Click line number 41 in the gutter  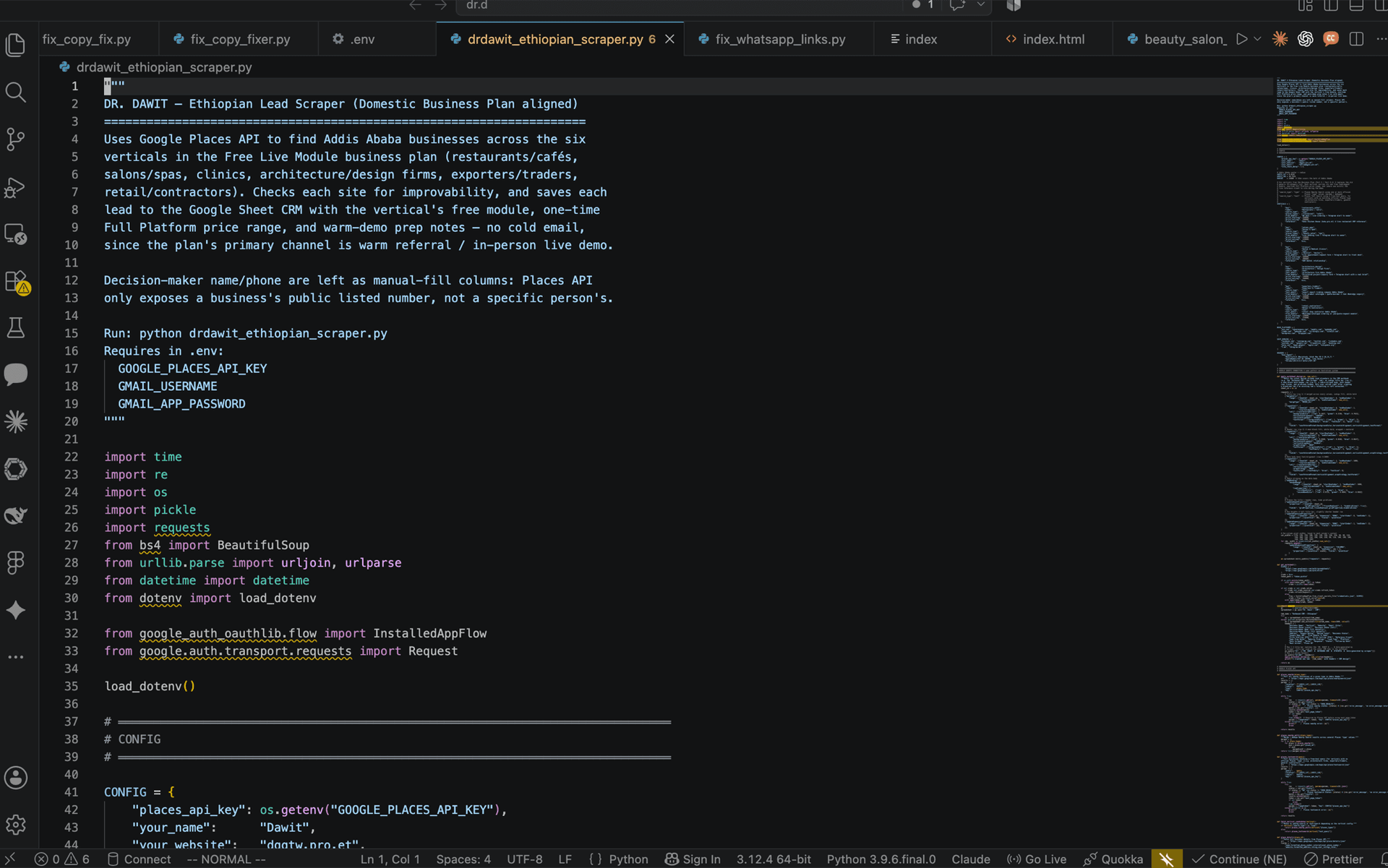(x=71, y=792)
